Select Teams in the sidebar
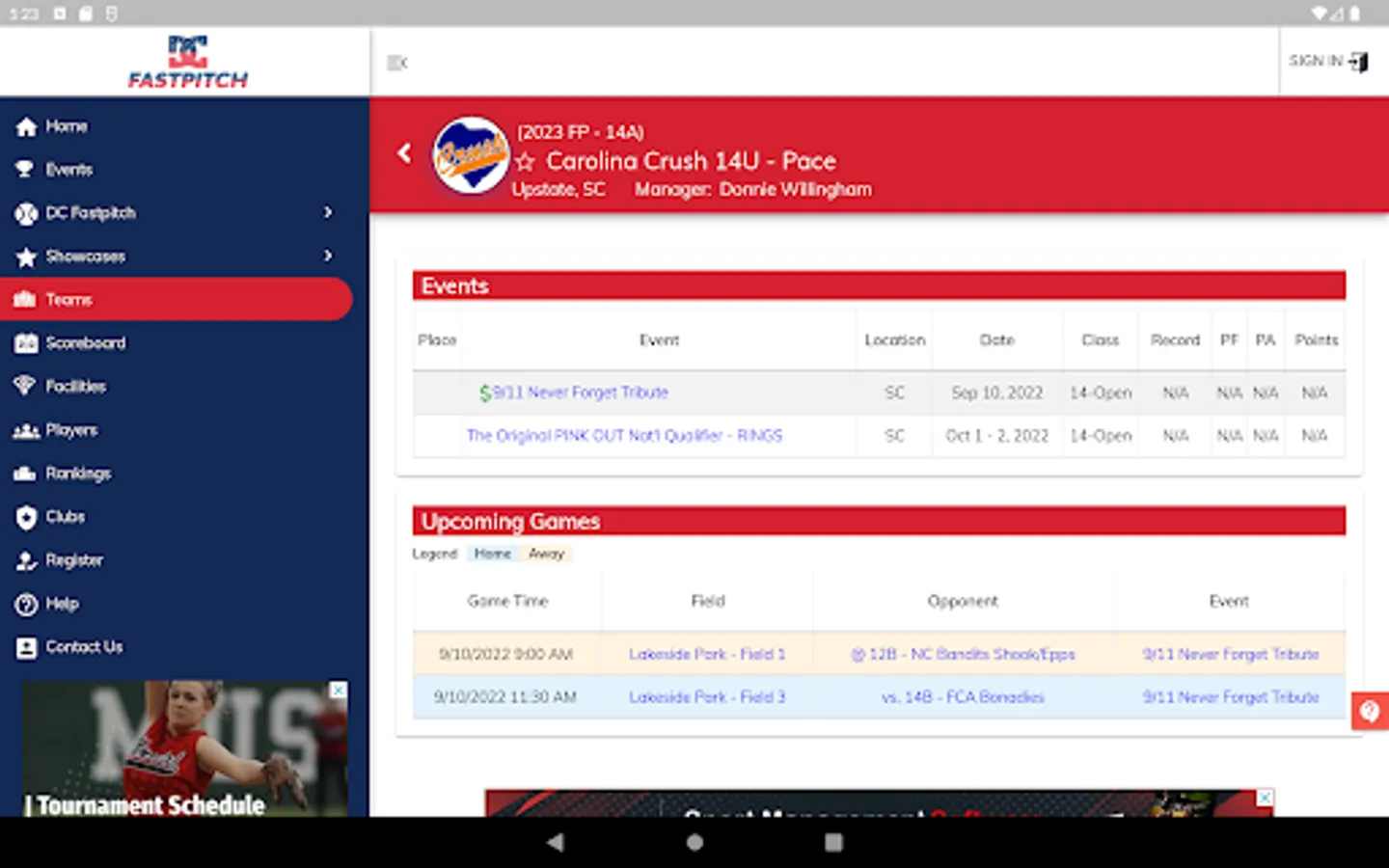 [x=177, y=300]
